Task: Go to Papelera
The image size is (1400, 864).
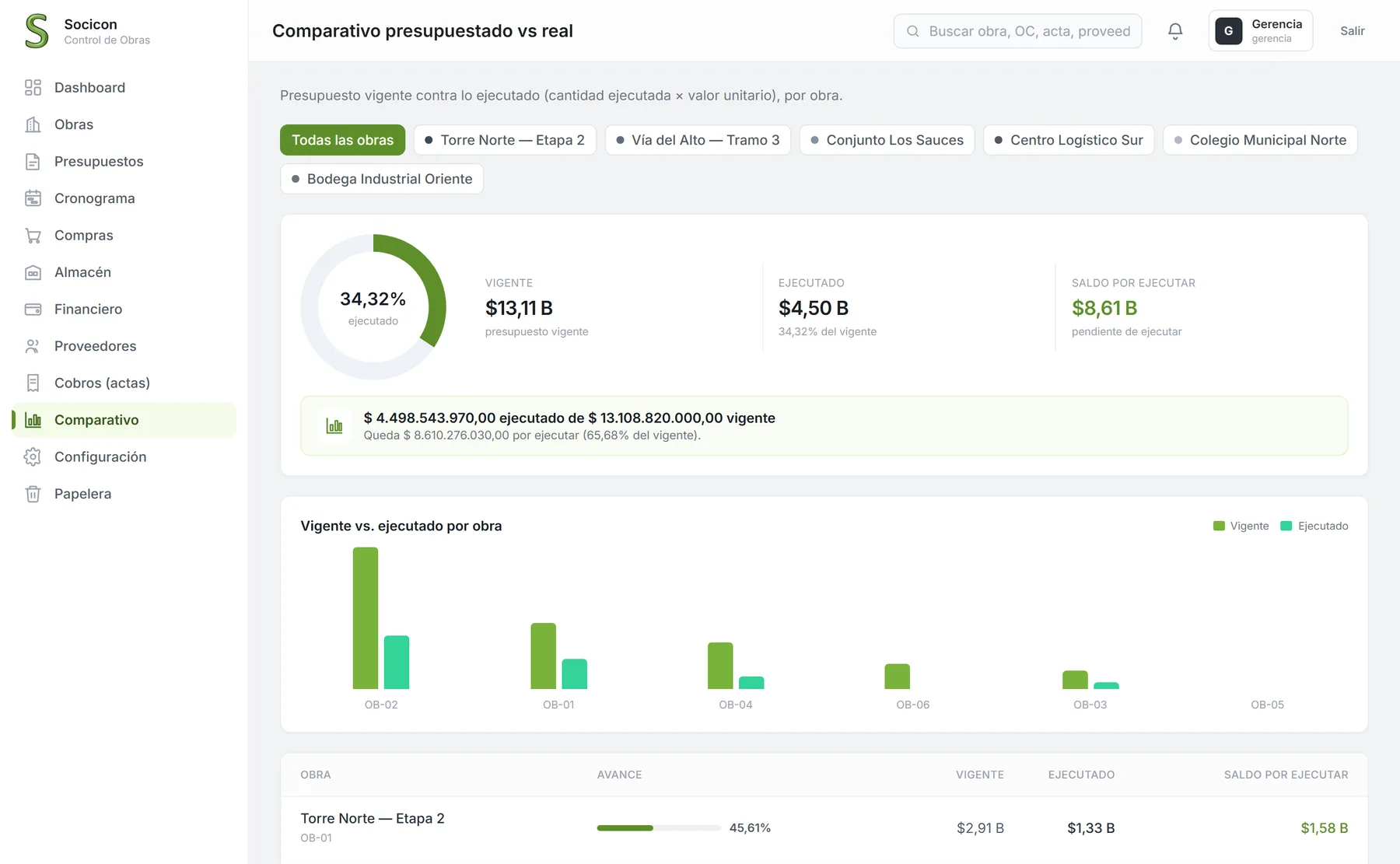Action: [124, 494]
